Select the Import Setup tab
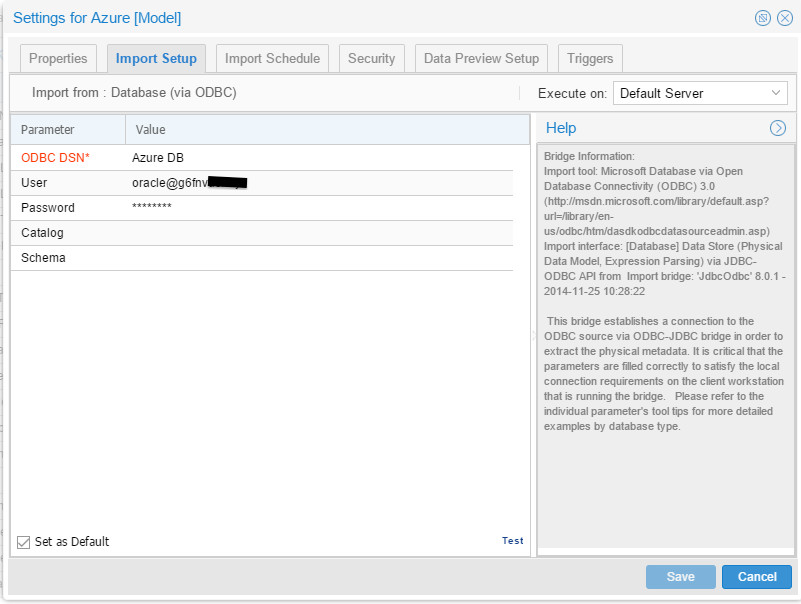This screenshot has height=604, width=801. pyautogui.click(x=156, y=59)
